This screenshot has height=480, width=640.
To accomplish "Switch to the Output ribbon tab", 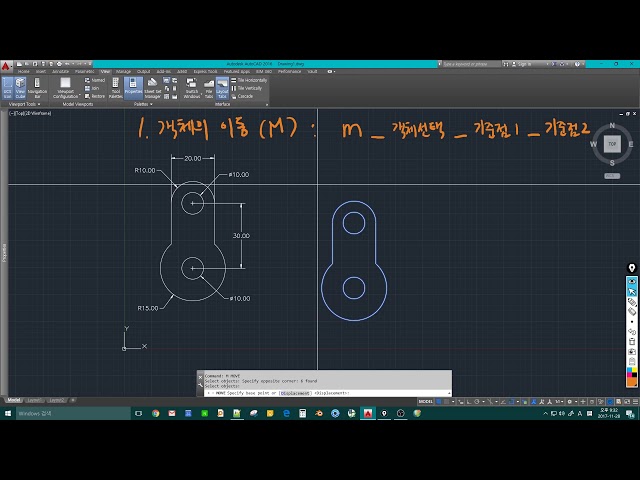I will [x=143, y=71].
